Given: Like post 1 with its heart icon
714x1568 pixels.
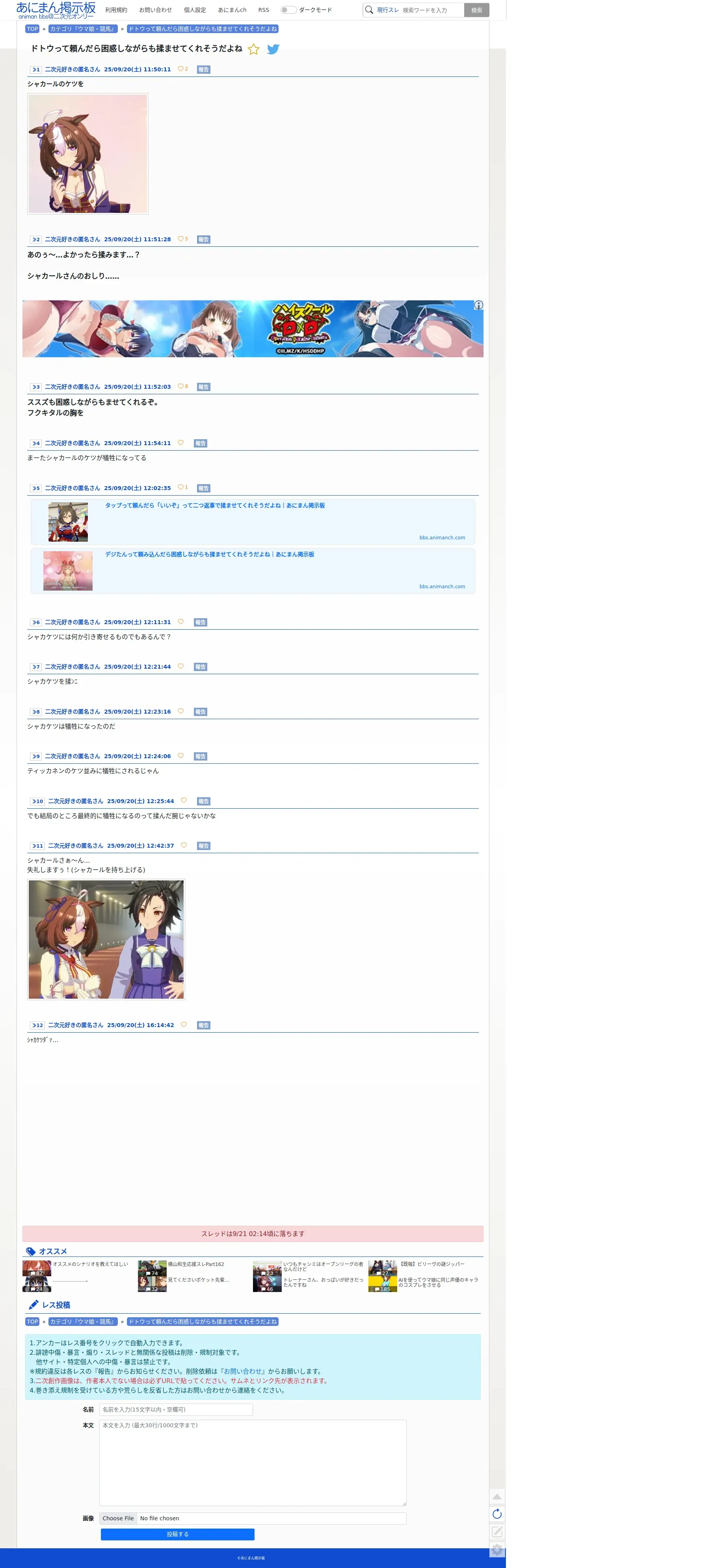Looking at the screenshot, I should click(x=180, y=69).
